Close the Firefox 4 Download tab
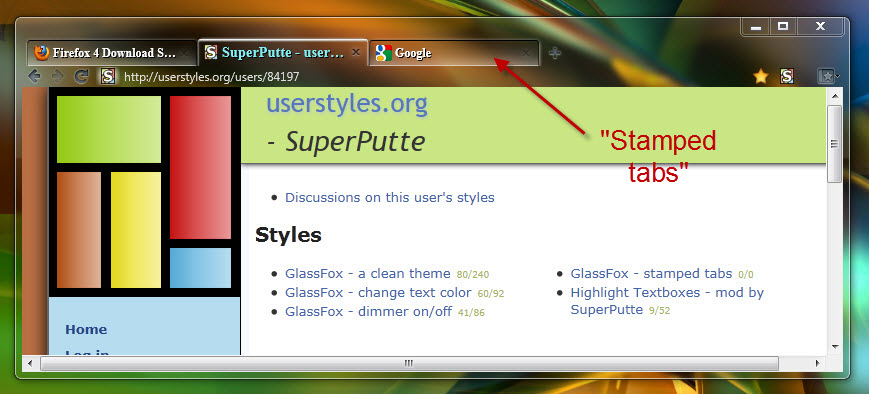 pos(185,53)
